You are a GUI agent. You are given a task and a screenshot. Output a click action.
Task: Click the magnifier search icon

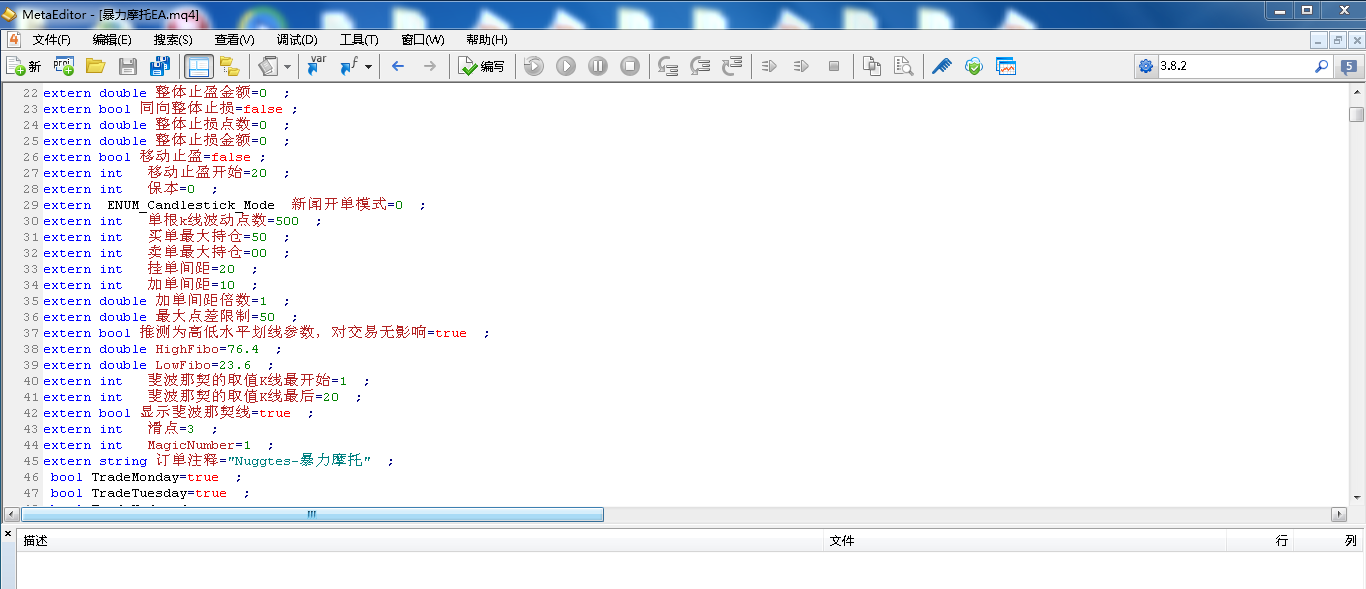tap(1321, 66)
